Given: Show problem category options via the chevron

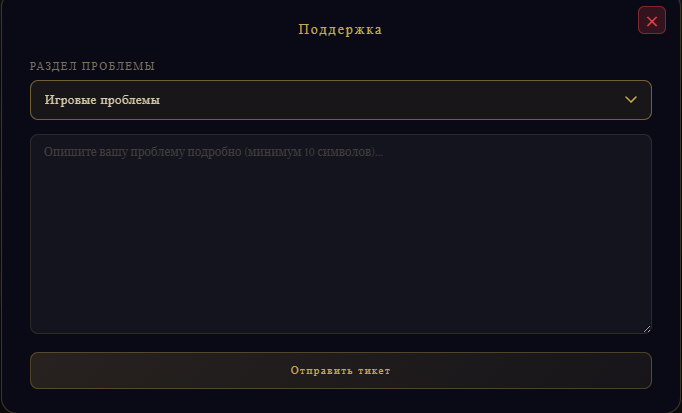Looking at the screenshot, I should click(x=631, y=100).
